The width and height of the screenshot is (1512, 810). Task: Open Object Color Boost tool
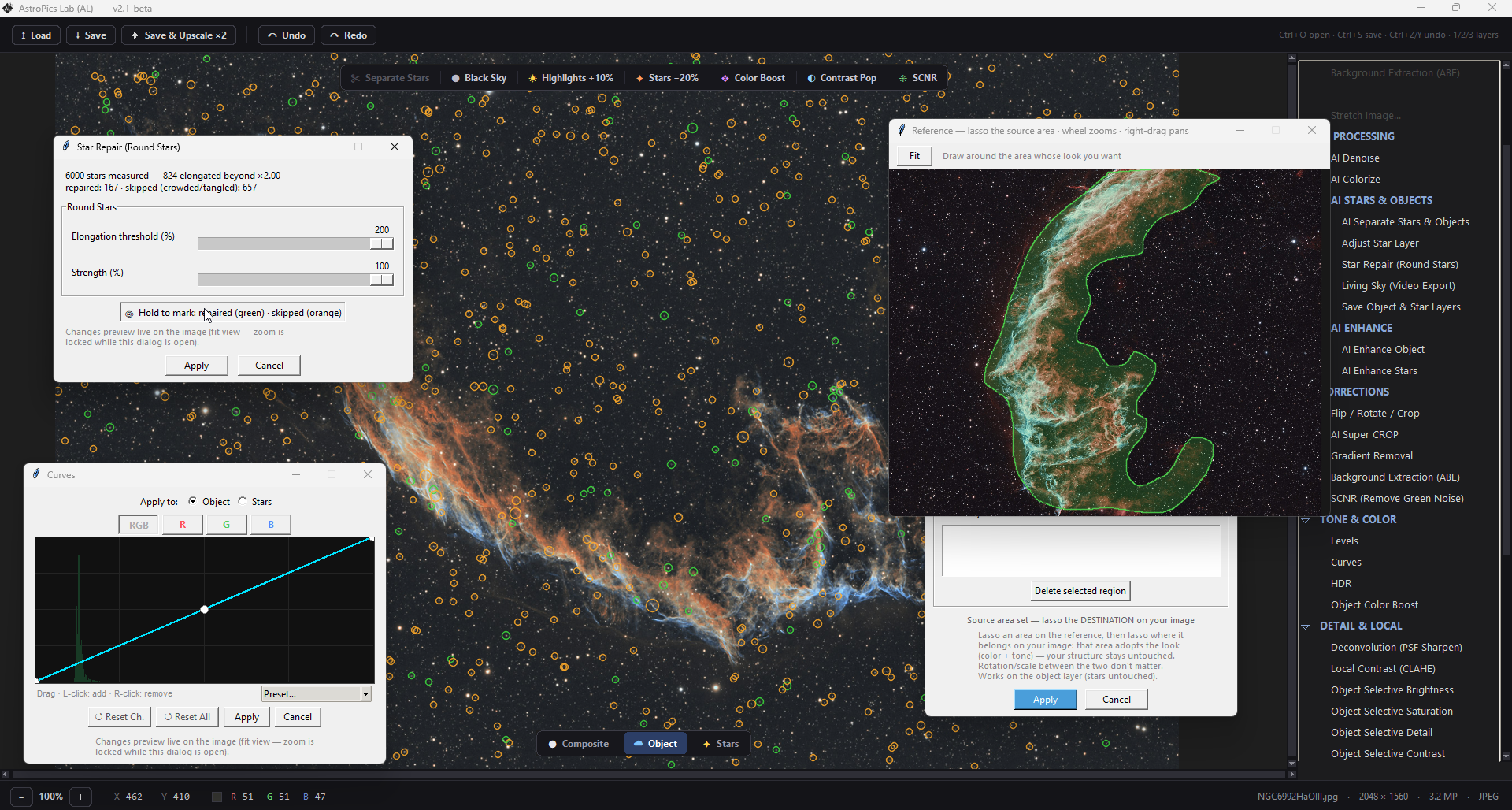[1374, 604]
